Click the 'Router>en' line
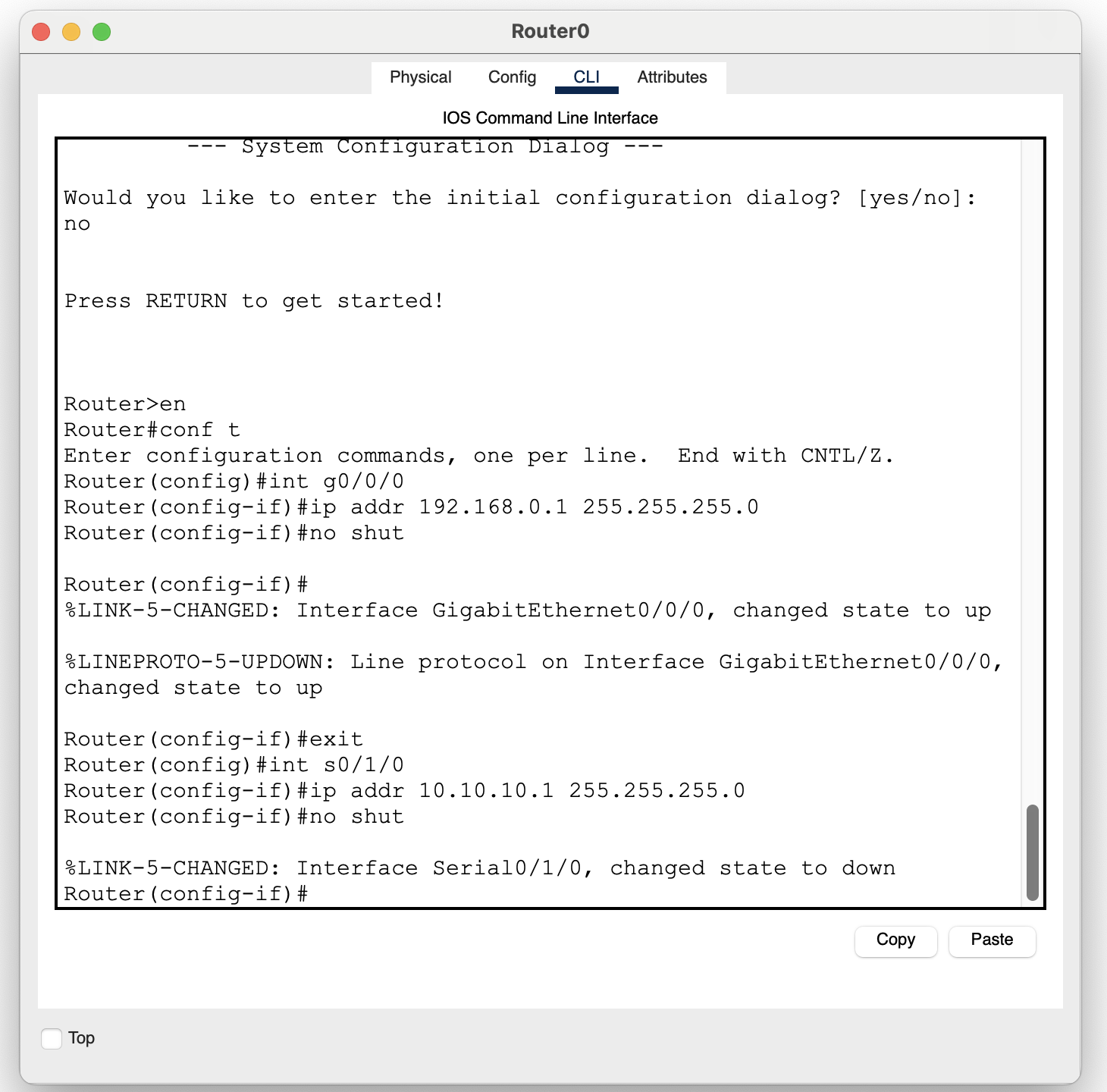 coord(125,403)
